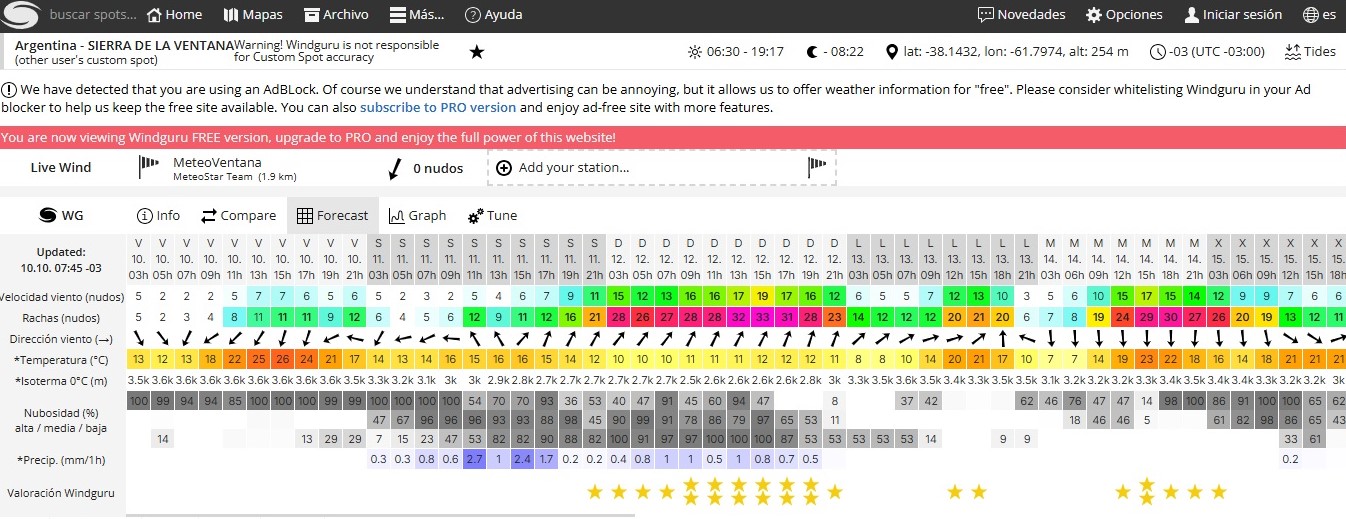Switch to the Forecast tab

[332, 215]
